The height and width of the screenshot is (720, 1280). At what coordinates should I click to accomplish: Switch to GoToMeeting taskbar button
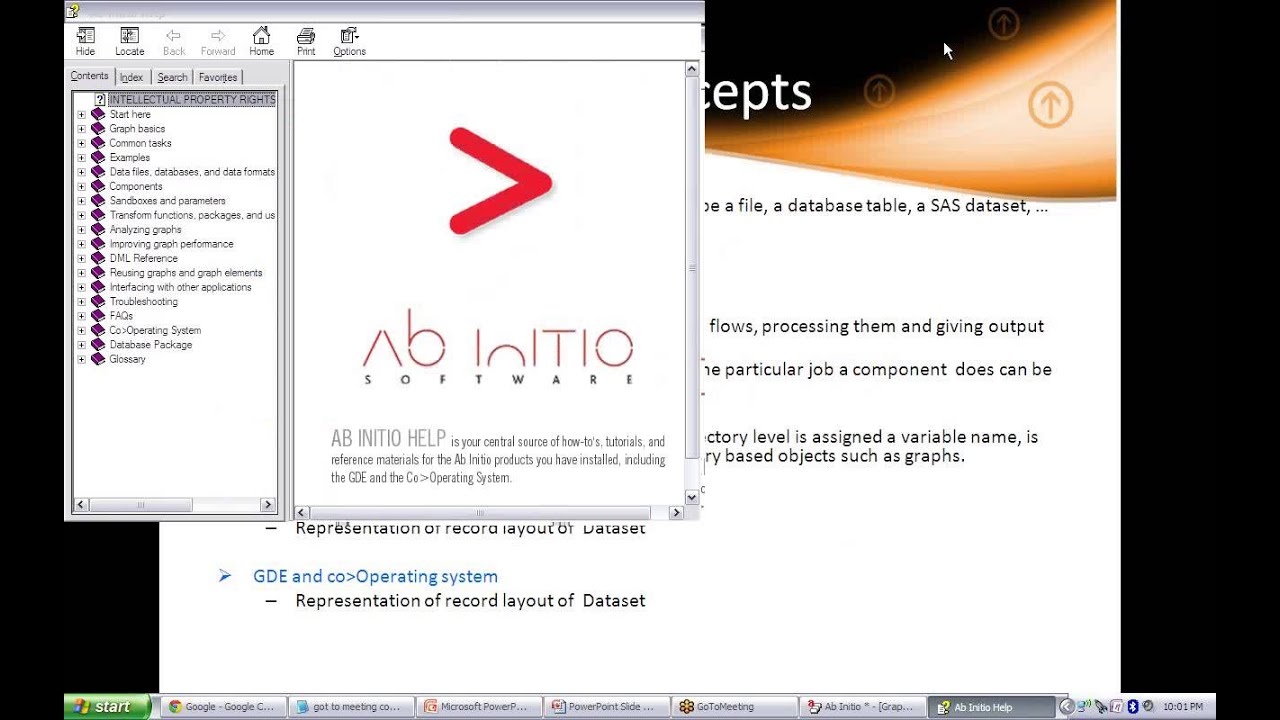[735, 707]
